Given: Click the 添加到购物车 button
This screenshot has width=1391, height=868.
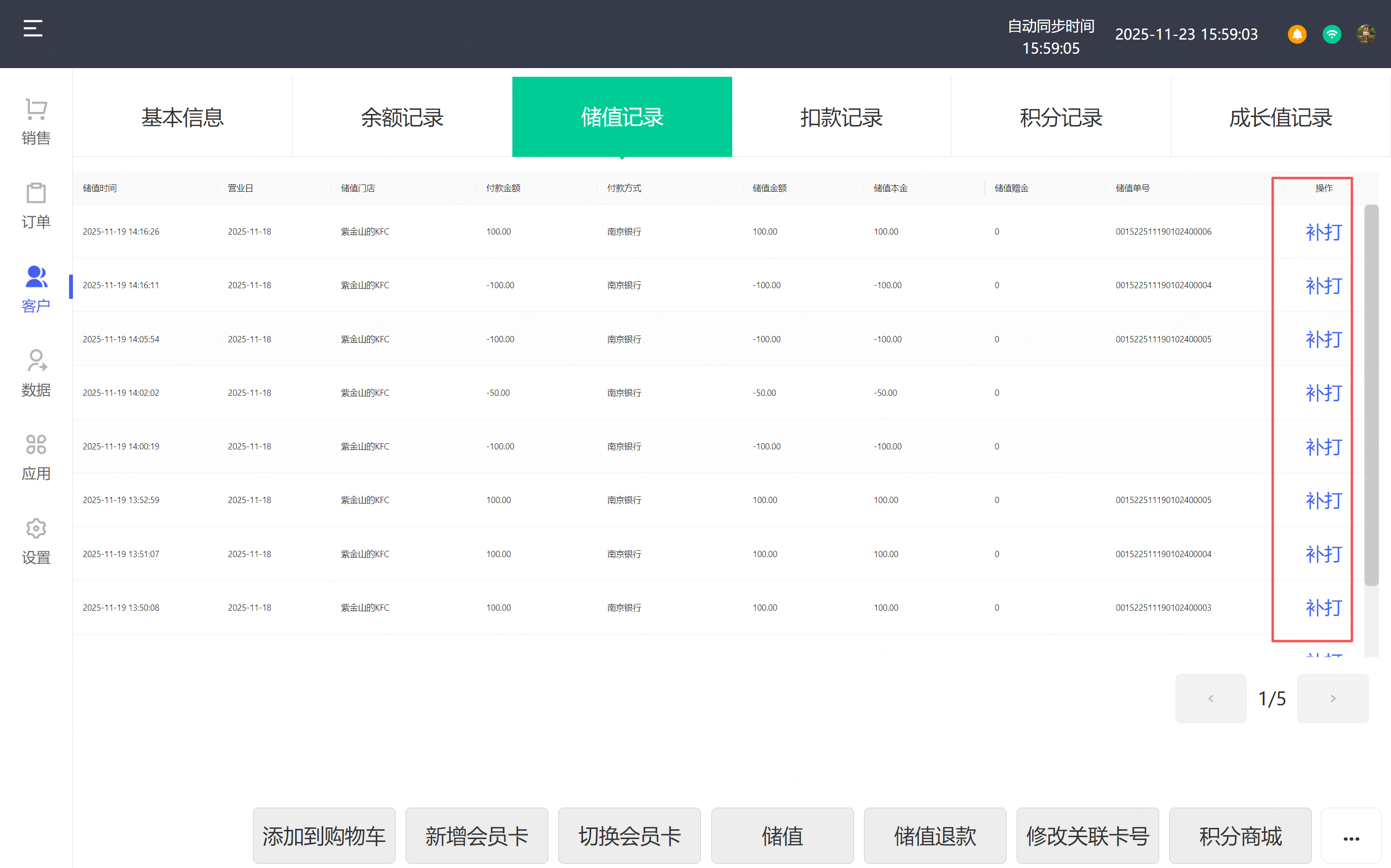Looking at the screenshot, I should pyautogui.click(x=324, y=836).
